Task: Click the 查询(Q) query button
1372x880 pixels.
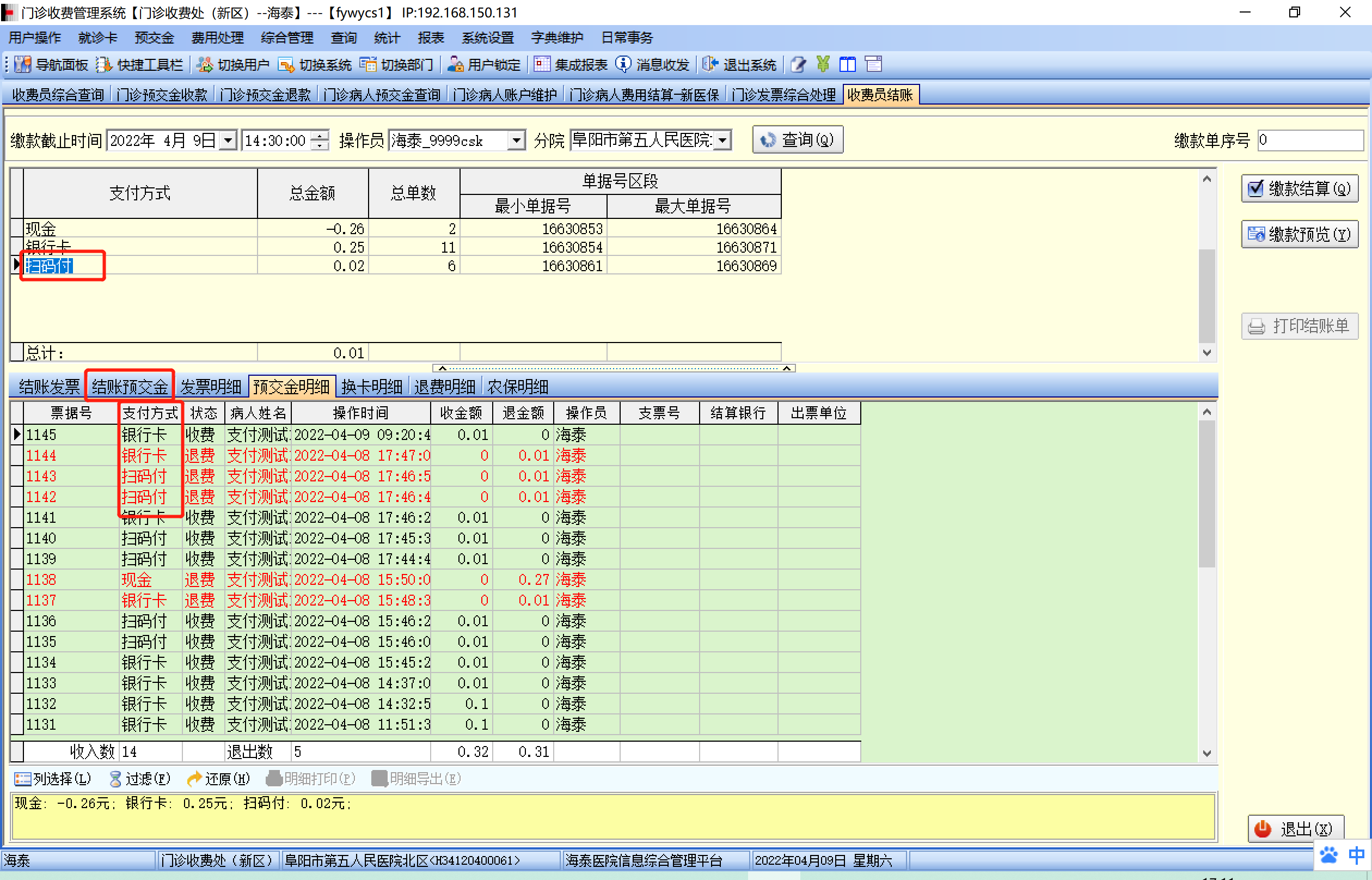Action: tap(798, 140)
